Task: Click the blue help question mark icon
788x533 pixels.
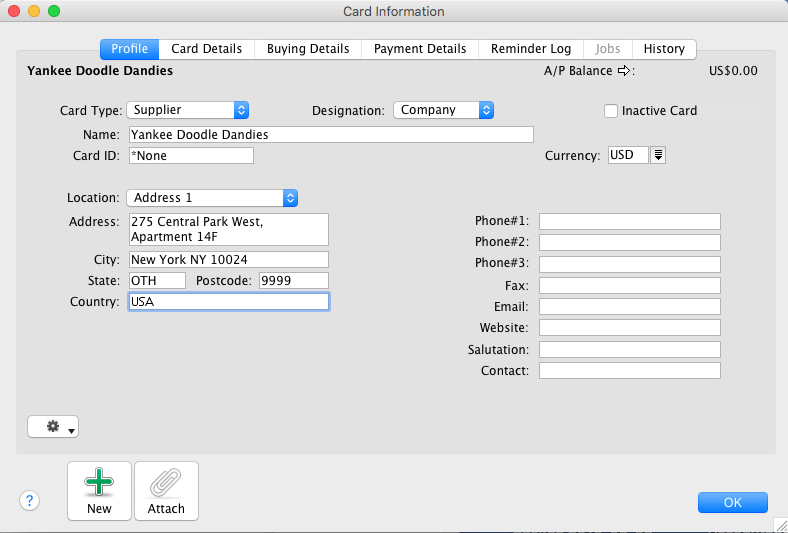Action: coord(30,501)
